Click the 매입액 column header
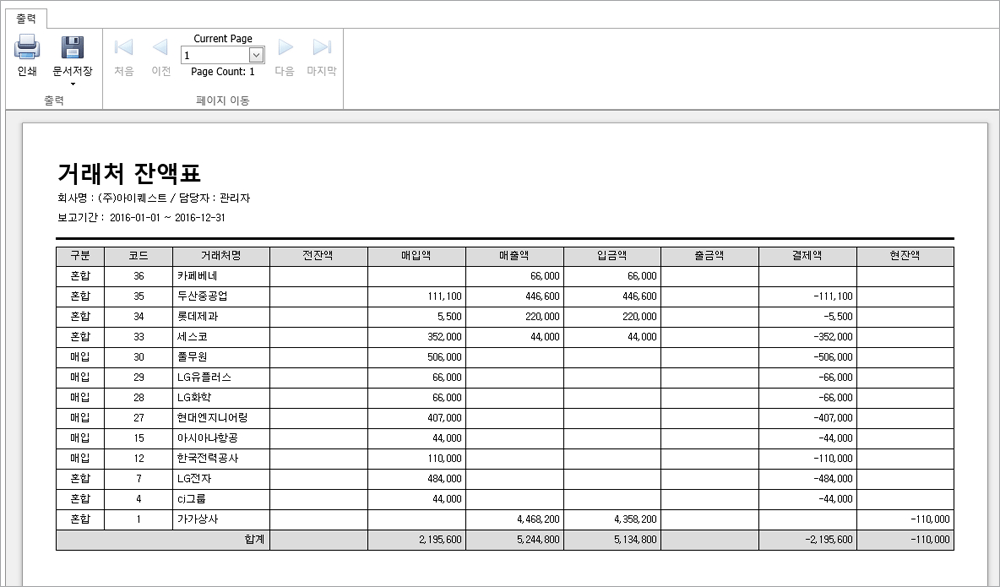1000x587 pixels. coord(416,256)
